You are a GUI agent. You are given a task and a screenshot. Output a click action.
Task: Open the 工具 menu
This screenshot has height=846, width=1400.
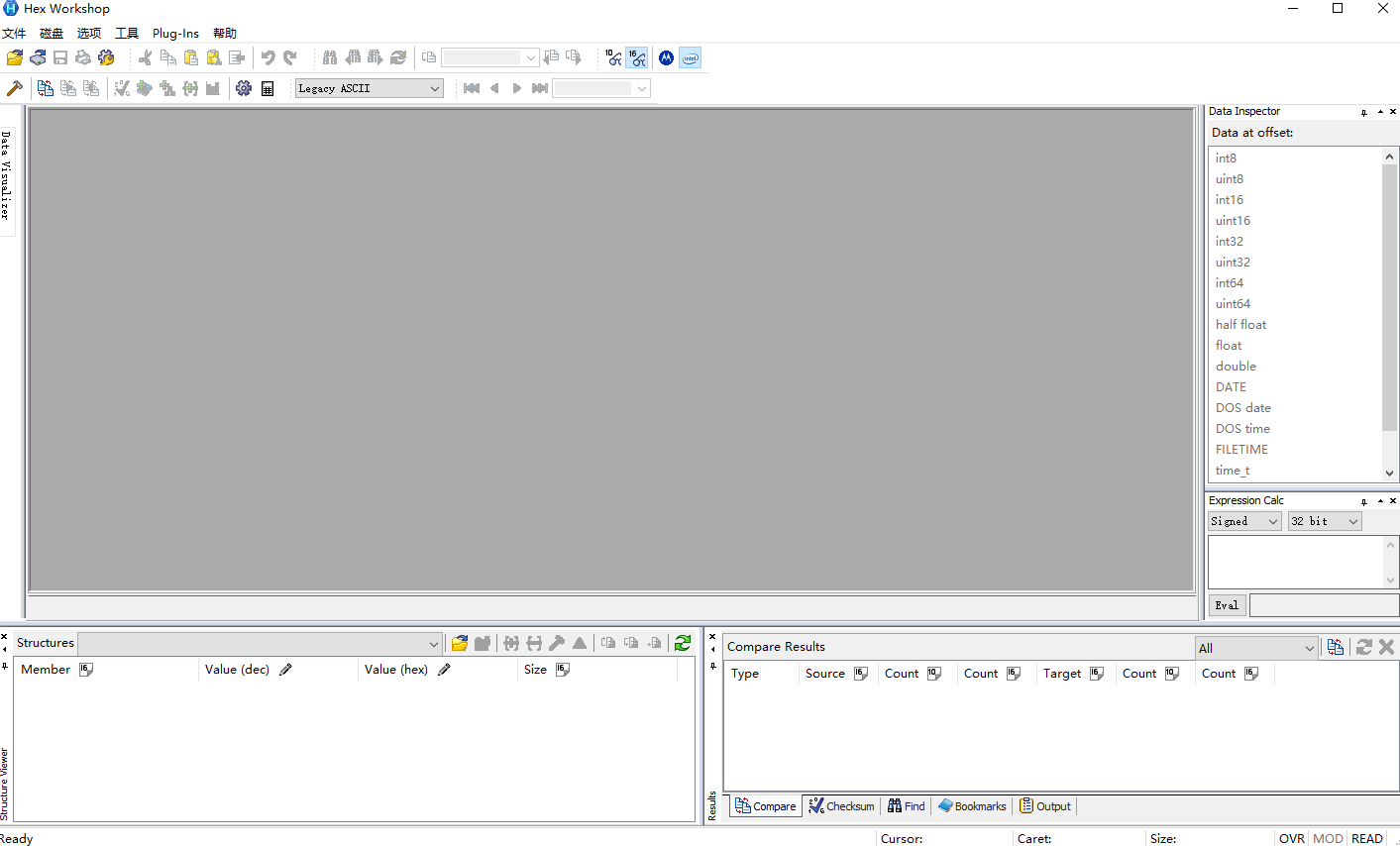[127, 34]
